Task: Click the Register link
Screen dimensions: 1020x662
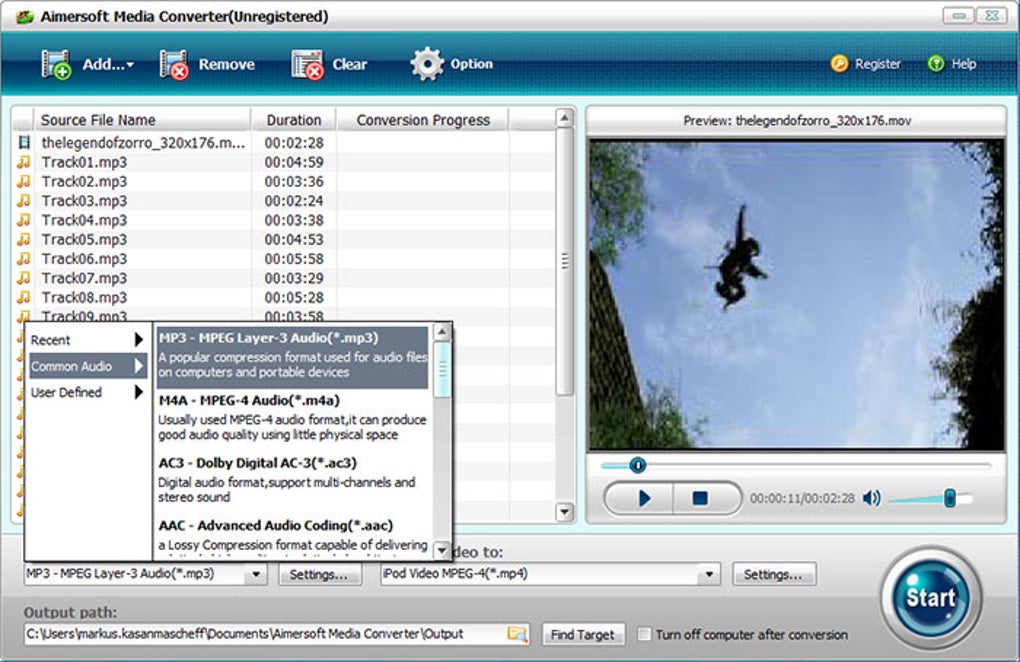Action: point(878,64)
